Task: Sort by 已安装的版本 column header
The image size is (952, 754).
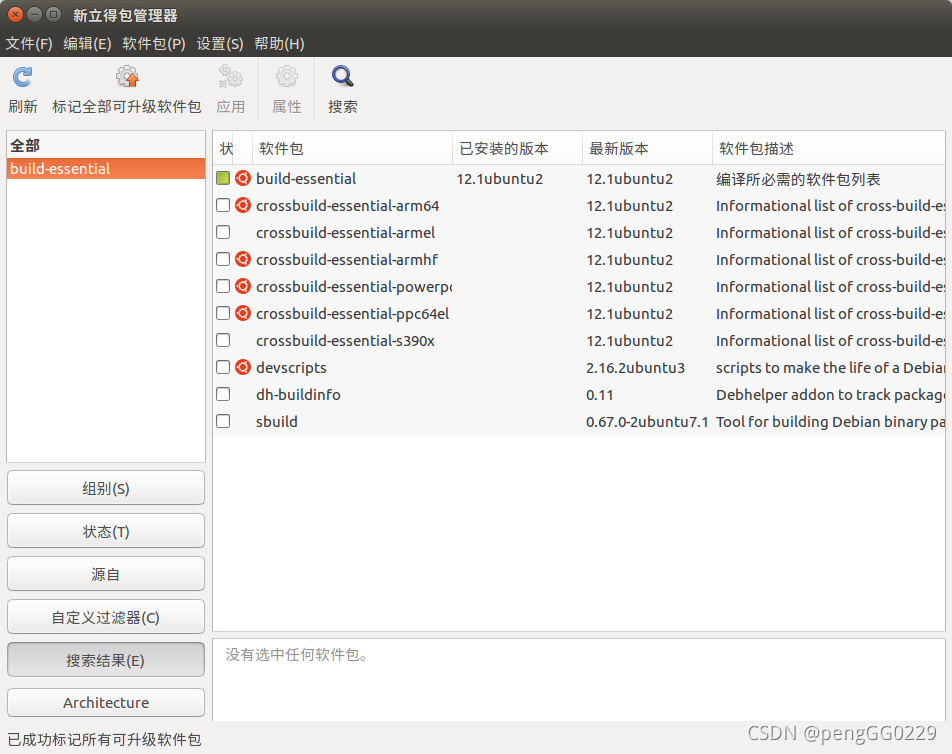Action: 517,148
